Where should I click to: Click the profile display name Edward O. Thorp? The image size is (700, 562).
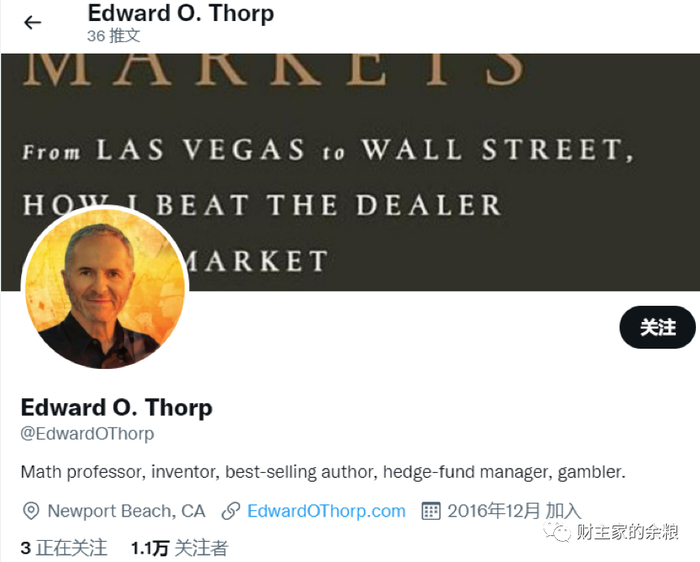[x=117, y=408]
